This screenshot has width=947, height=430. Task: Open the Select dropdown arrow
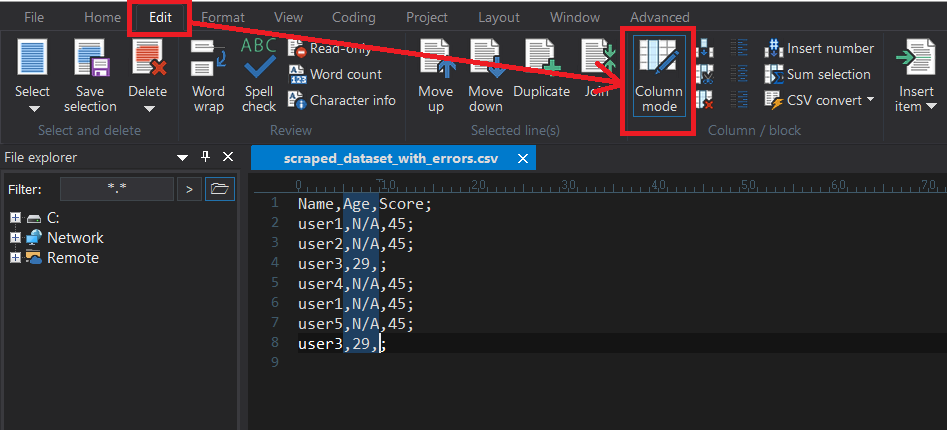(34, 109)
